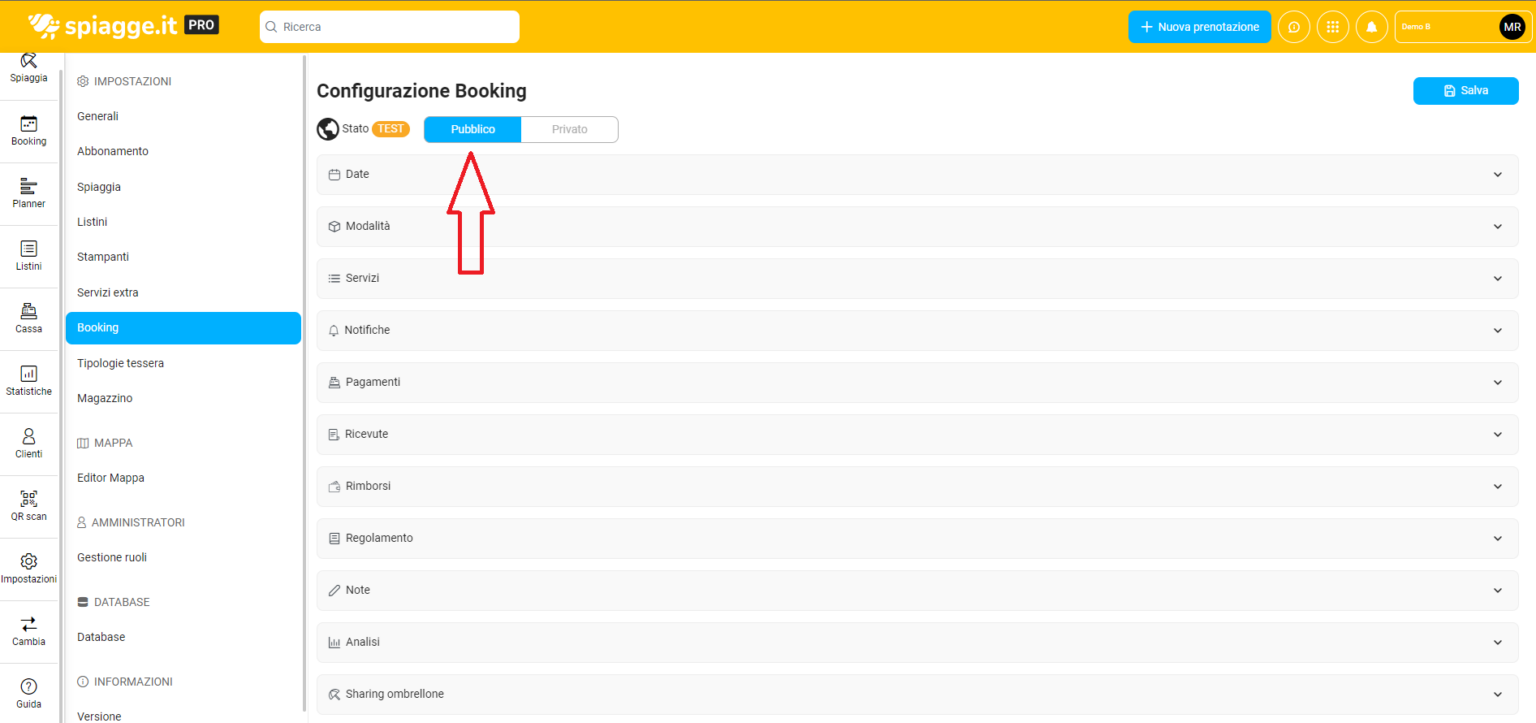Image resolution: width=1536 pixels, height=723 pixels.
Task: Click into the Ricerca search field
Action: pyautogui.click(x=390, y=27)
